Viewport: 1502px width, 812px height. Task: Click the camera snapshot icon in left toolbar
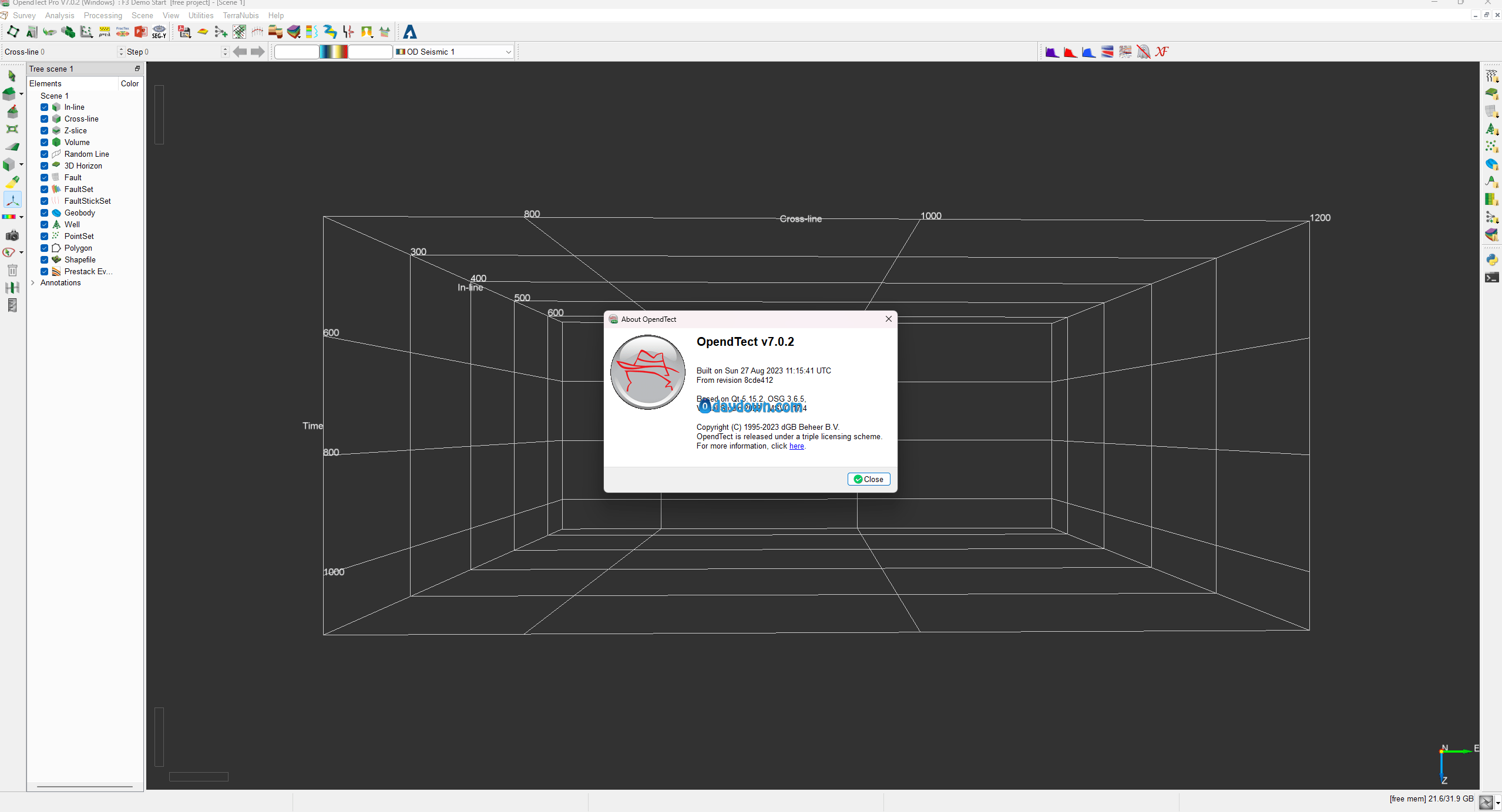12,235
